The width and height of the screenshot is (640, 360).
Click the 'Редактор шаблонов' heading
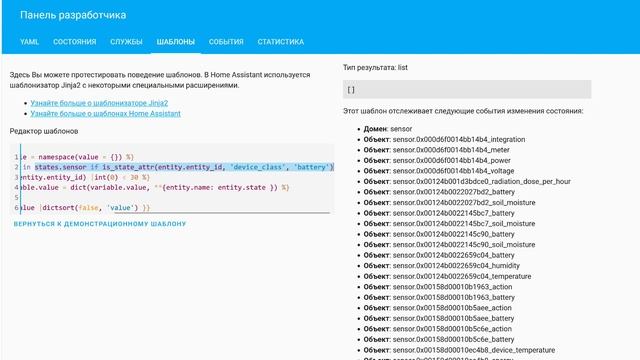(x=44, y=131)
